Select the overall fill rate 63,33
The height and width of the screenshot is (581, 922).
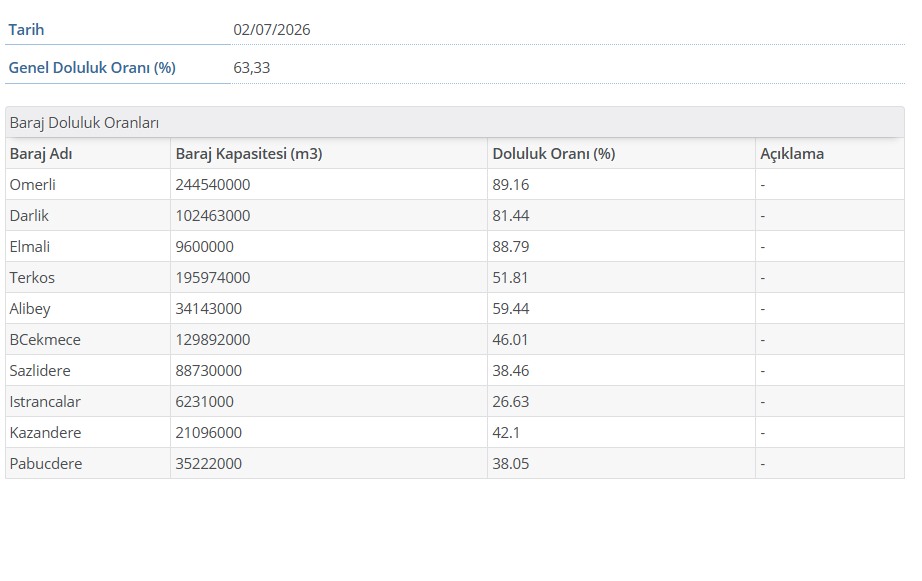point(252,68)
